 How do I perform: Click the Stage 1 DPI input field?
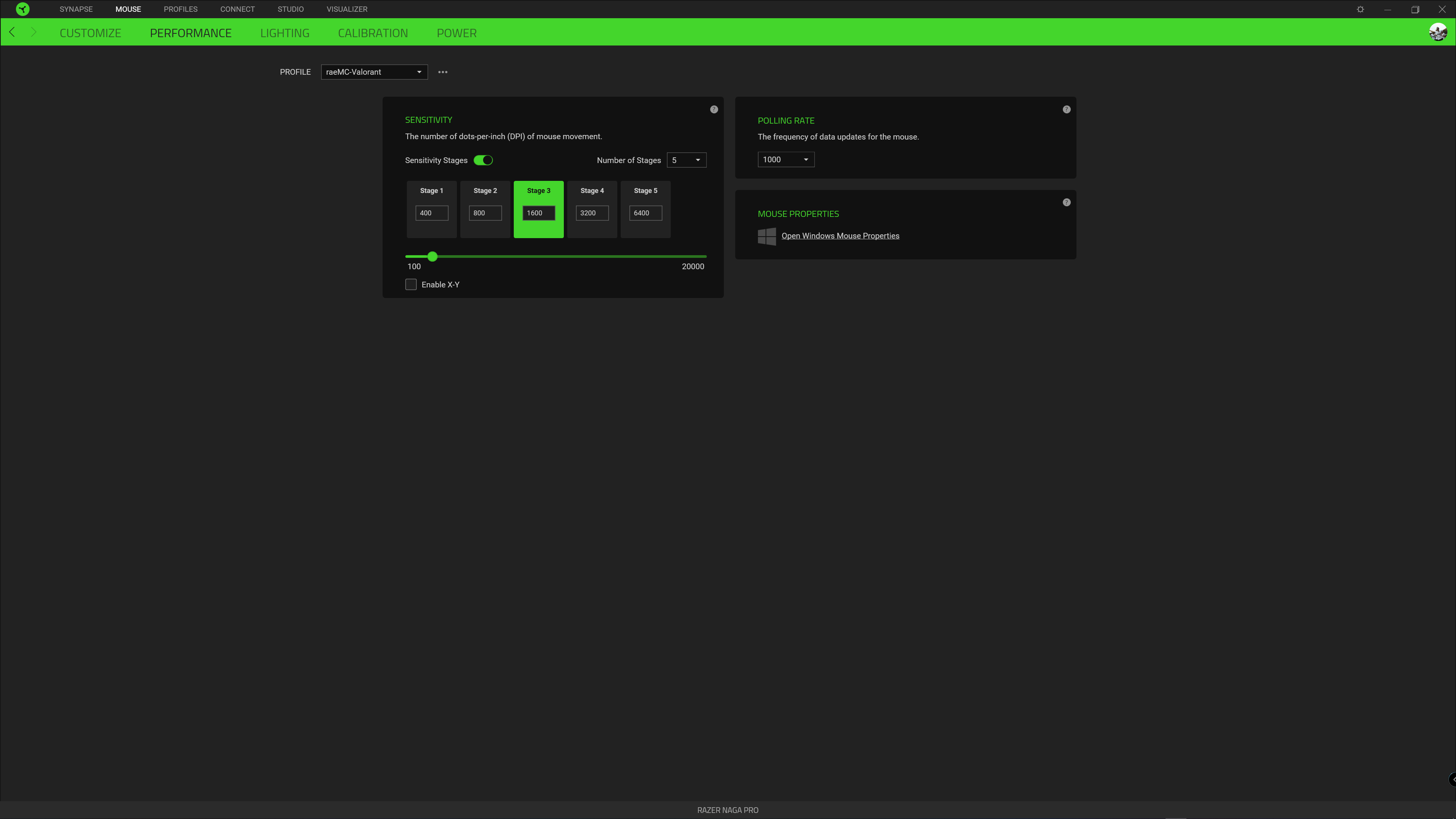pos(431,213)
